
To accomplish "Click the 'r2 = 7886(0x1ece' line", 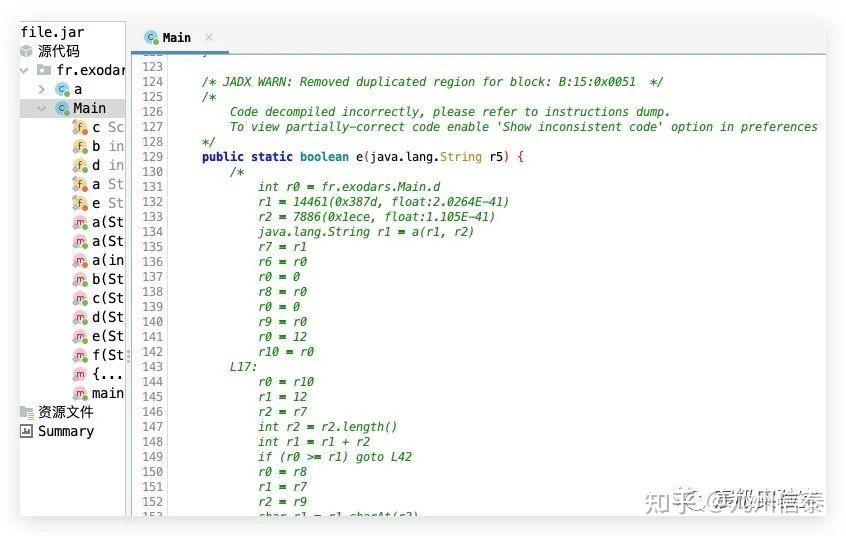I will coord(376,217).
